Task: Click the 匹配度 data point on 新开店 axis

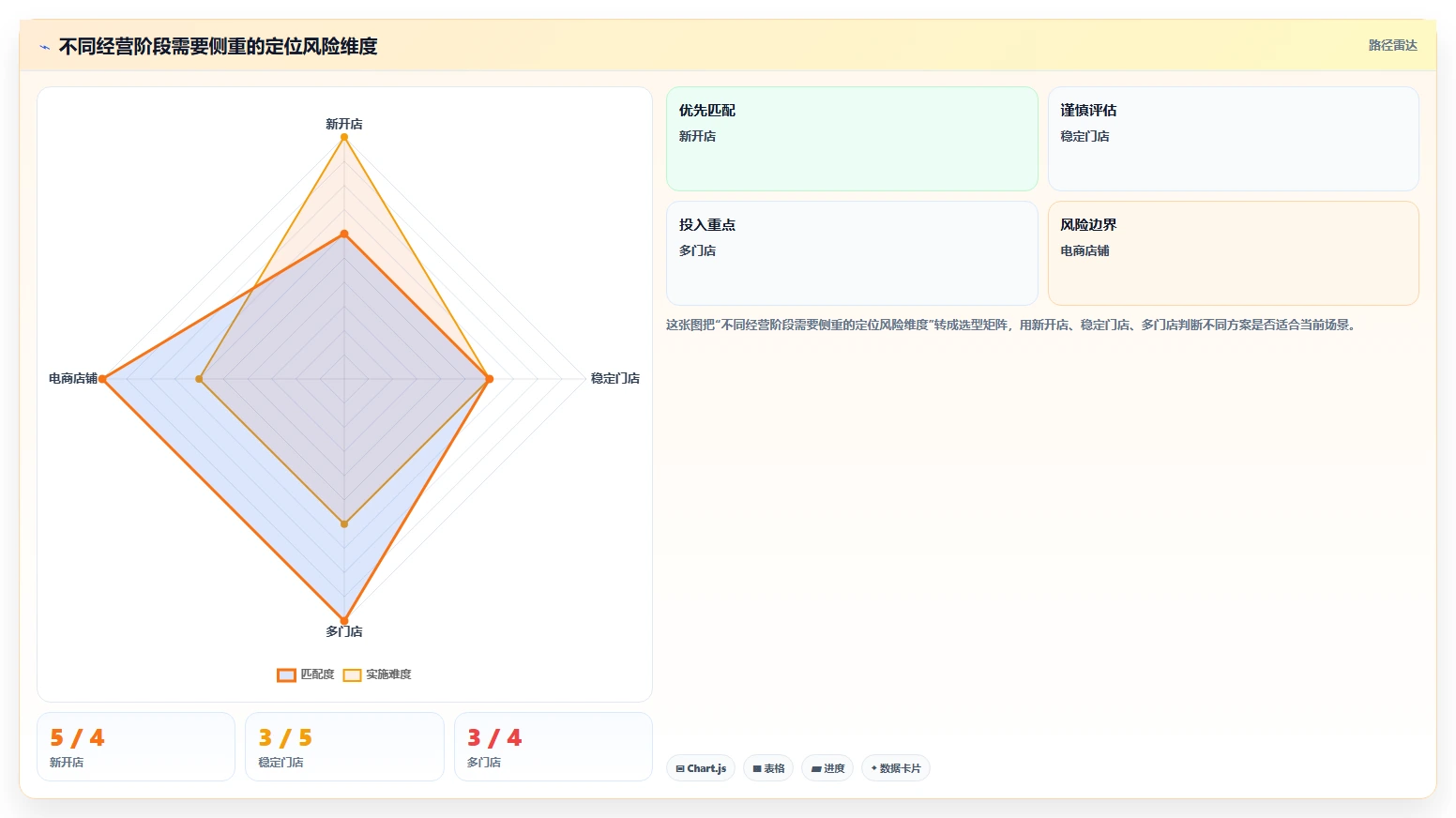Action: tap(344, 234)
